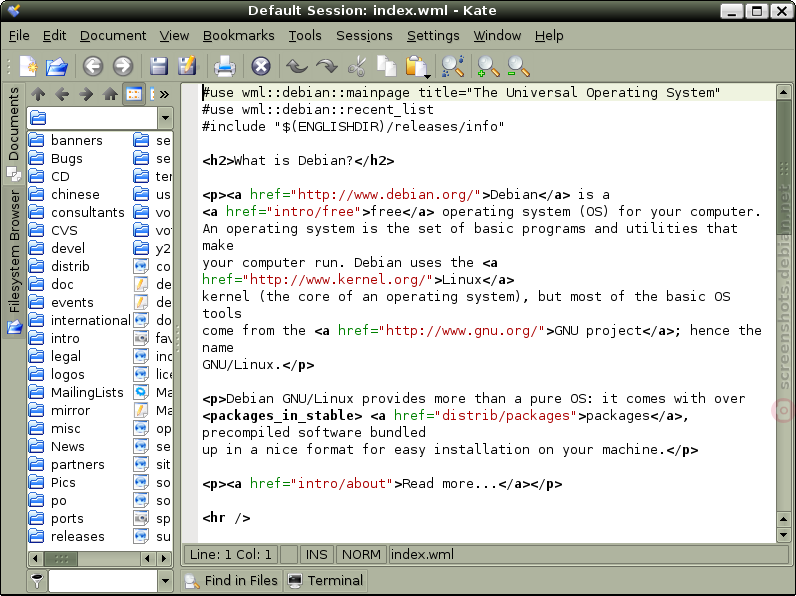This screenshot has height=596, width=796.
Task: Go to parent folder in file browser
Action: (38, 94)
